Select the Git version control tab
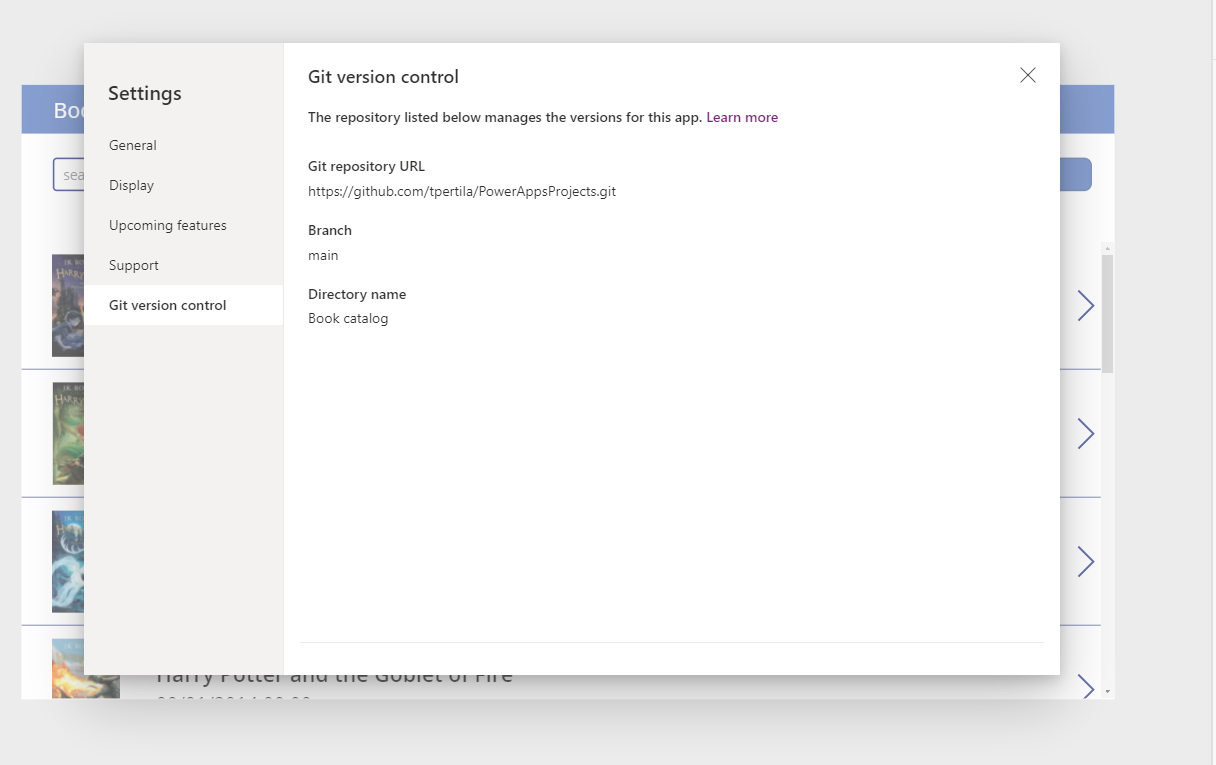Image resolution: width=1216 pixels, height=765 pixels. pos(168,305)
